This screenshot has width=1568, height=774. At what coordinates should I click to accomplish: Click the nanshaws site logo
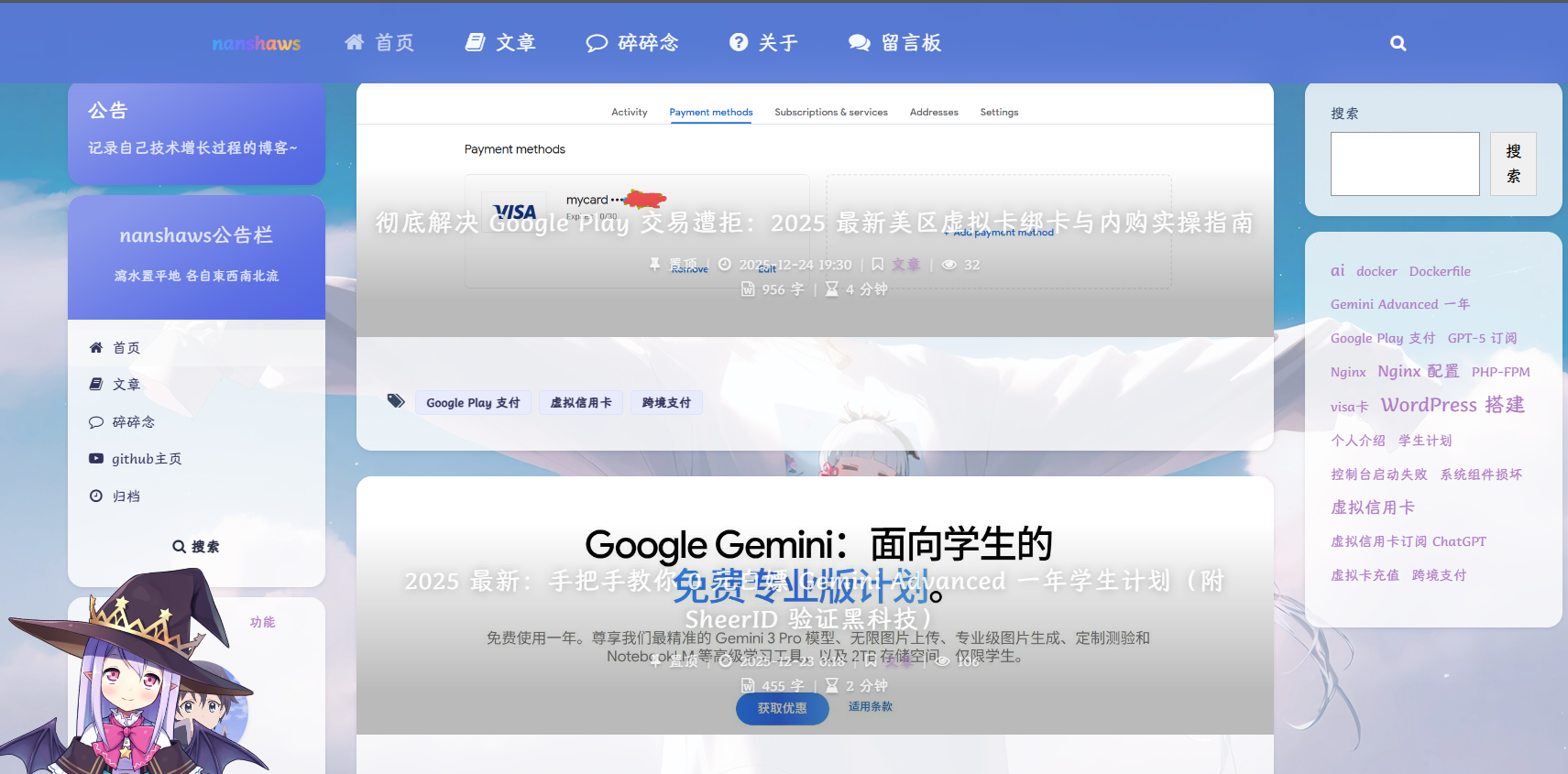pyautogui.click(x=256, y=43)
